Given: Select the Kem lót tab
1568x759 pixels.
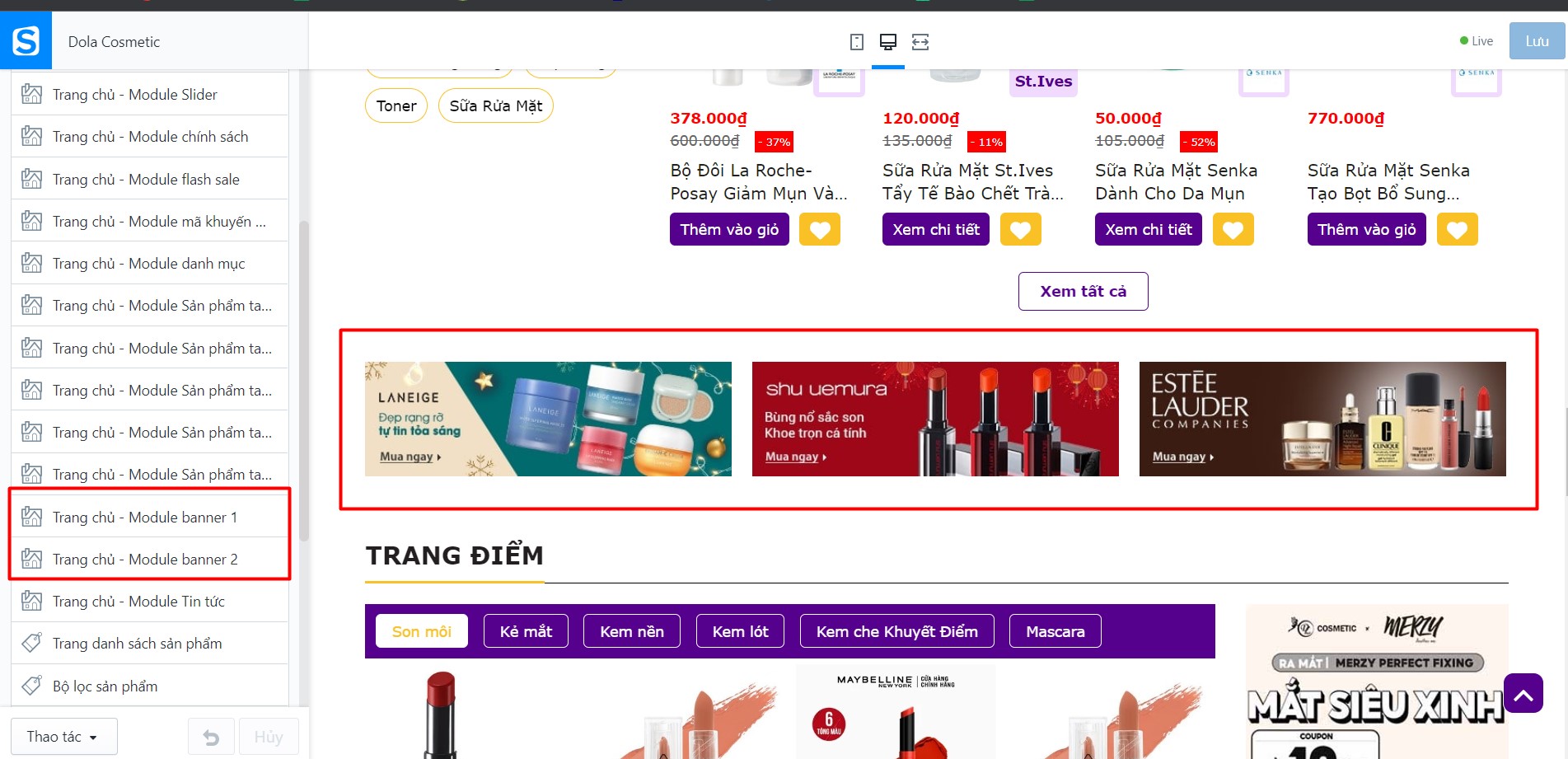Looking at the screenshot, I should pos(740,631).
